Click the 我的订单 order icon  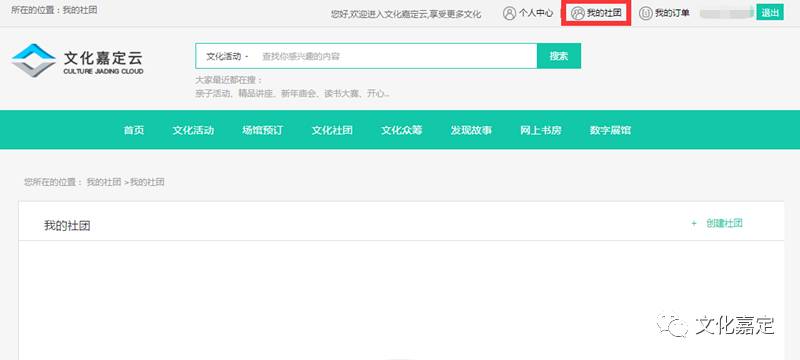point(646,13)
